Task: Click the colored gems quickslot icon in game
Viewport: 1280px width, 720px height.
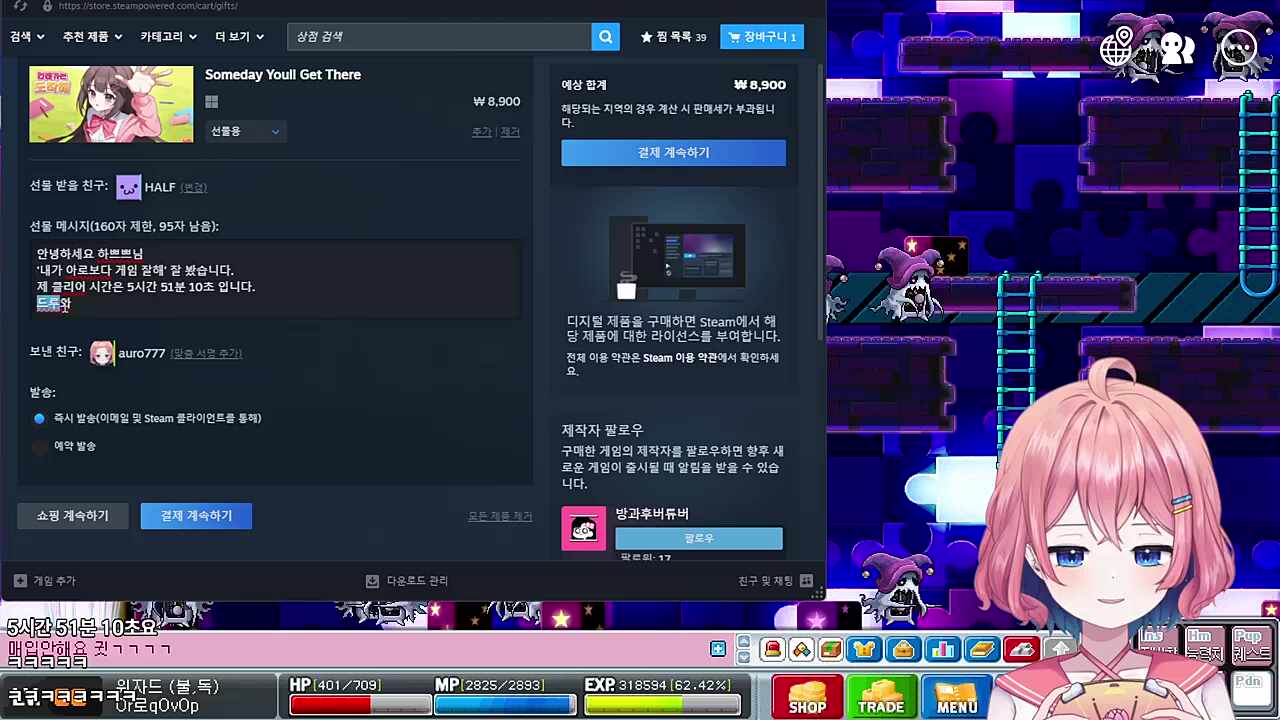Action: click(801, 650)
